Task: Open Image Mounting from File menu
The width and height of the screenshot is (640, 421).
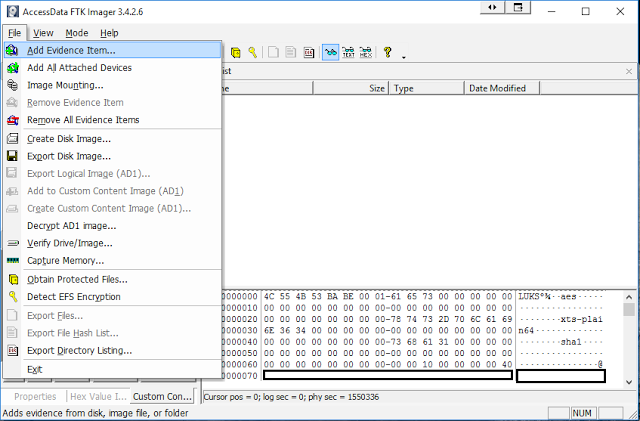Action: click(x=113, y=85)
